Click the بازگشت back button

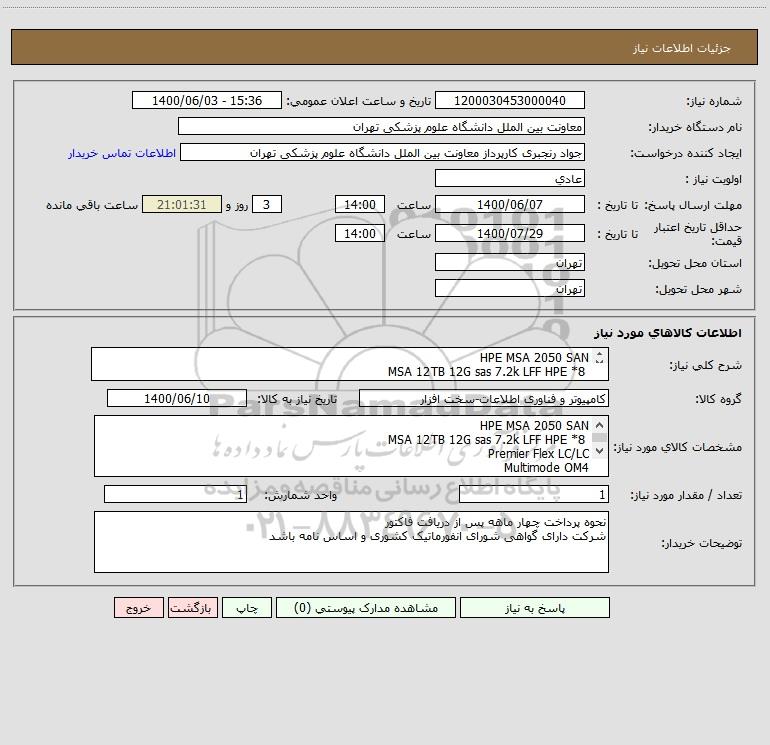click(x=192, y=607)
